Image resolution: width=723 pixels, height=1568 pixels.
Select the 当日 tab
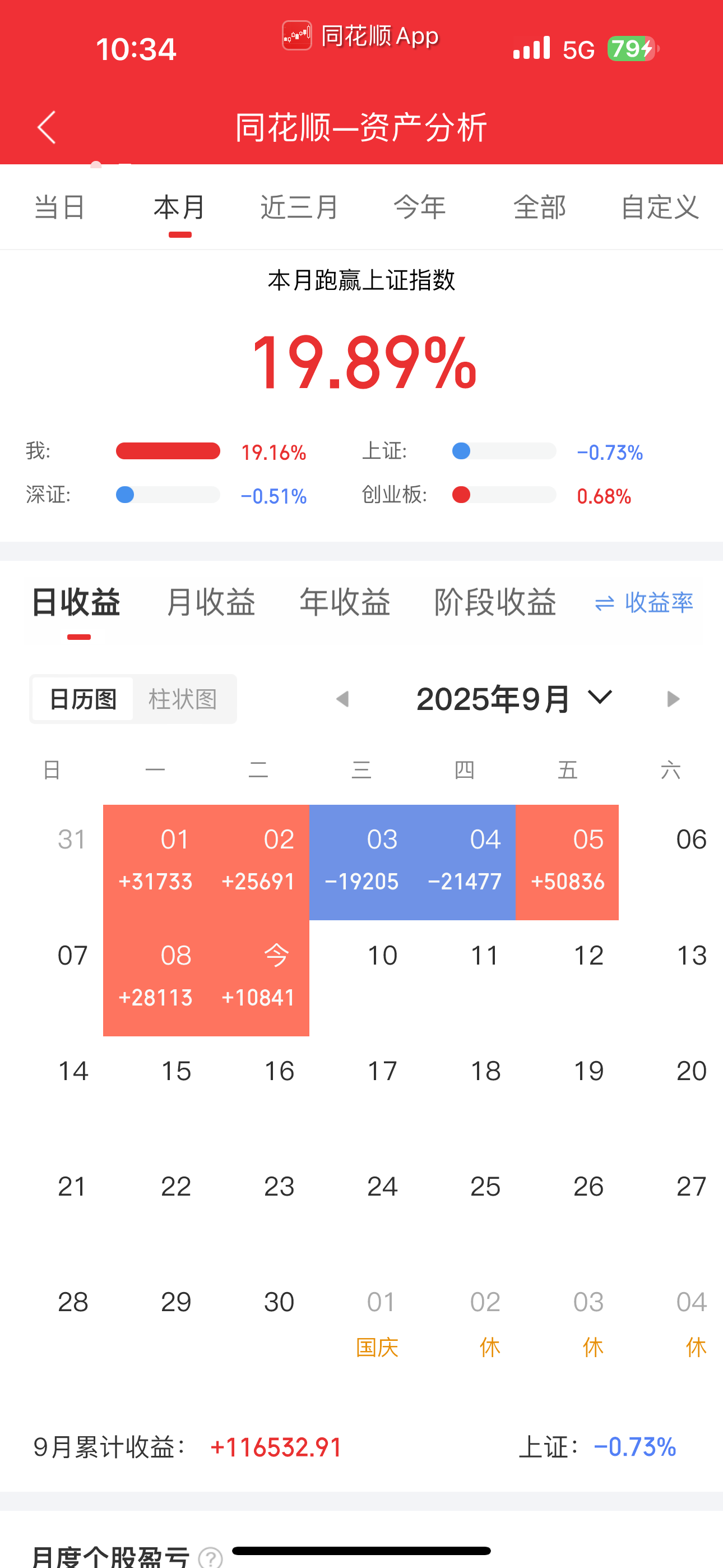click(59, 207)
